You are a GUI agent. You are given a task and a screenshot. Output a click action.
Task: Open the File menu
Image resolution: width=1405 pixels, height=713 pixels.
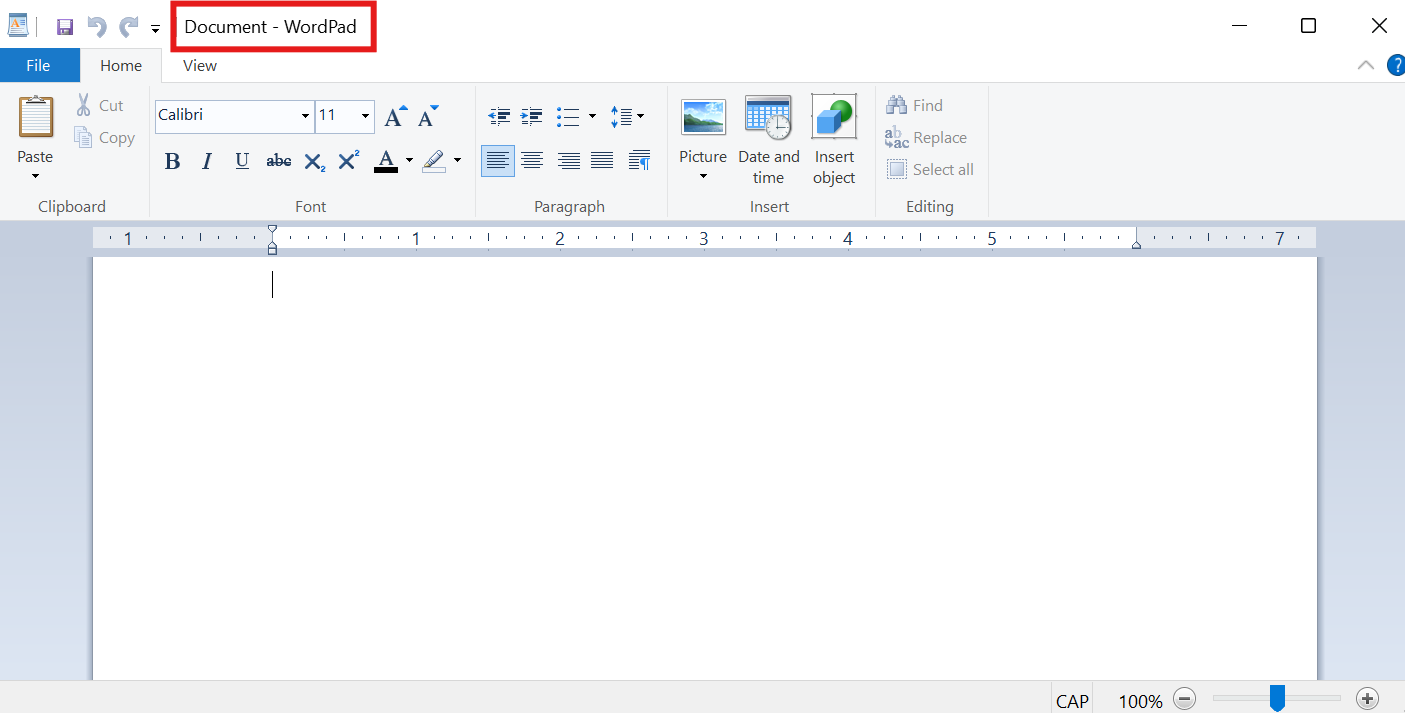(x=38, y=66)
